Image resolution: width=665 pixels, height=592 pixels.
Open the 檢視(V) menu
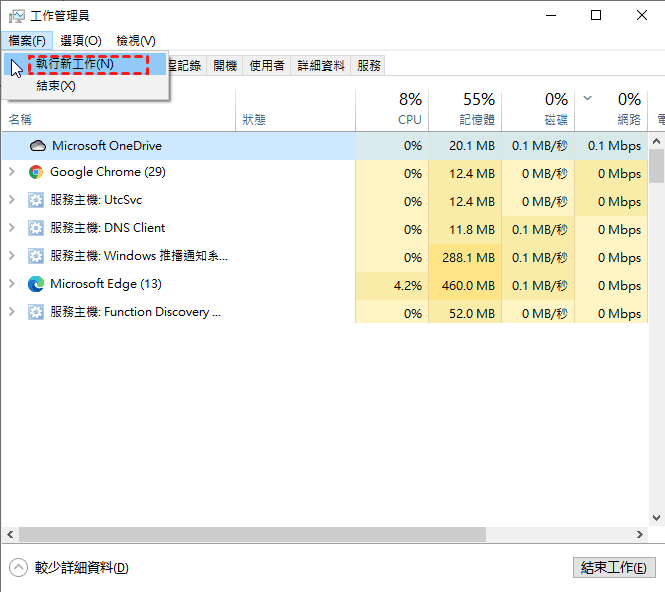click(x=136, y=41)
